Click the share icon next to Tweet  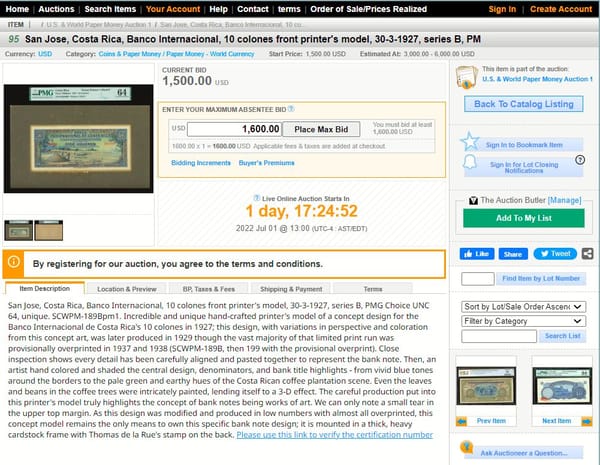[587, 253]
